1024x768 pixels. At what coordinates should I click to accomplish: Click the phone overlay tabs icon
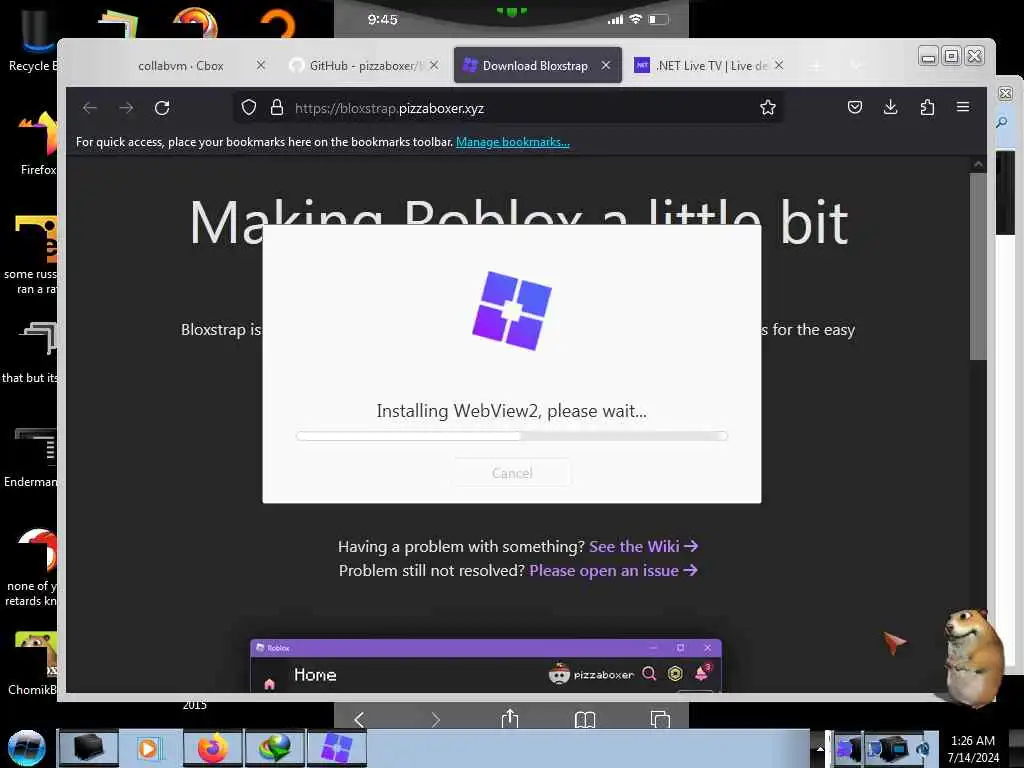pyautogui.click(x=660, y=719)
